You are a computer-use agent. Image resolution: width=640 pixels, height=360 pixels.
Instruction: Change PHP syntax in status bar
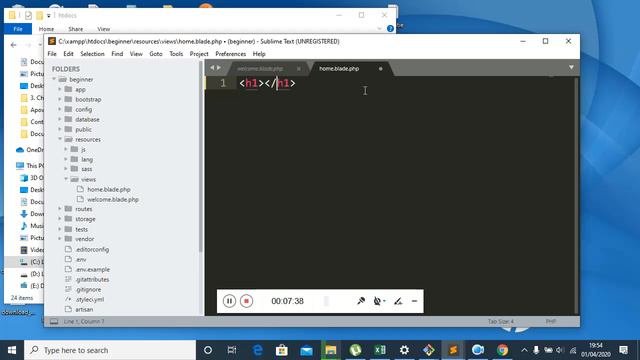pyautogui.click(x=551, y=322)
